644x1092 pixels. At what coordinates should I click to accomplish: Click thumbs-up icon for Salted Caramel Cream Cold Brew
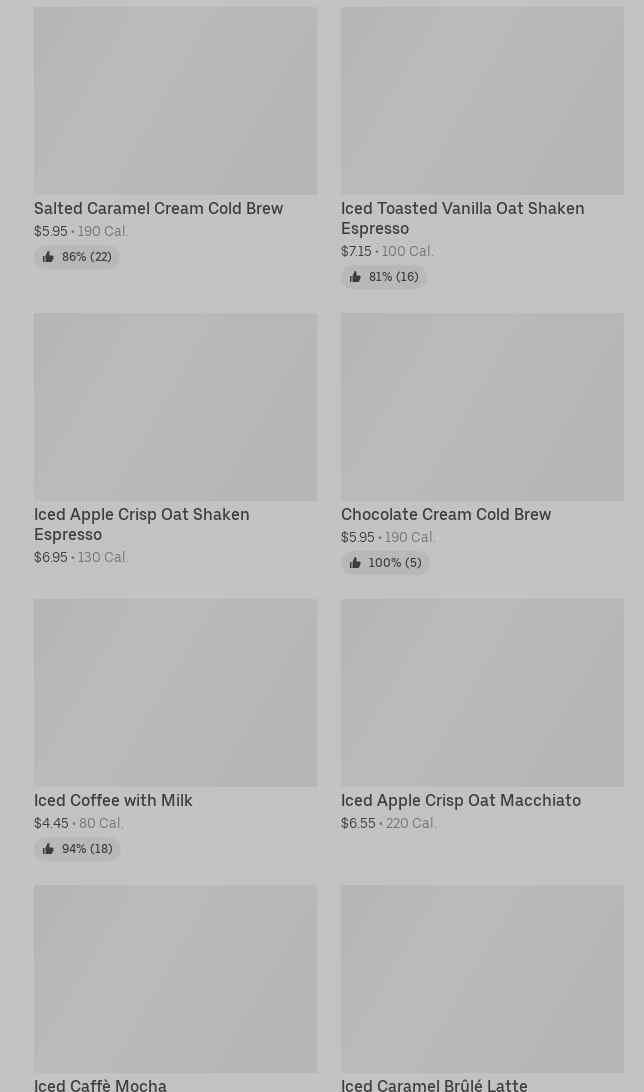[x=48, y=257]
